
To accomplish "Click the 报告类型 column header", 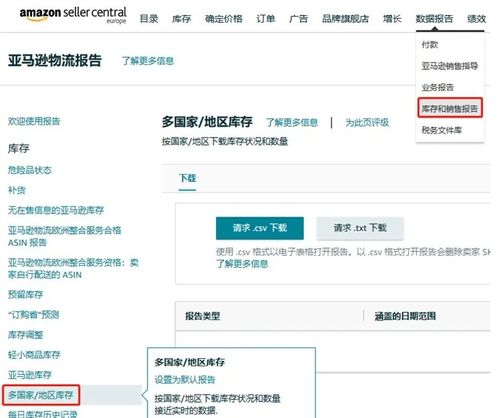I will point(202,316).
